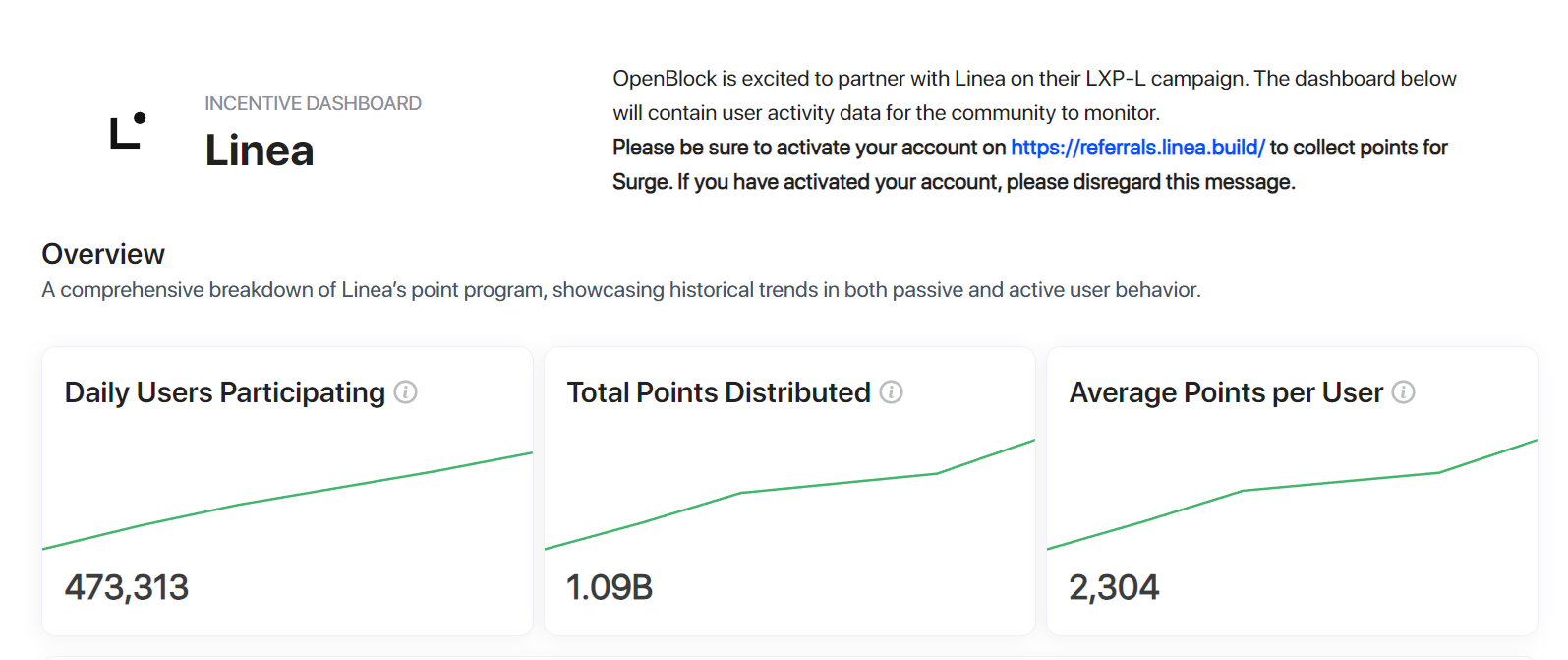
Task: Click the Total Points Distributed trend chart
Action: point(790,495)
